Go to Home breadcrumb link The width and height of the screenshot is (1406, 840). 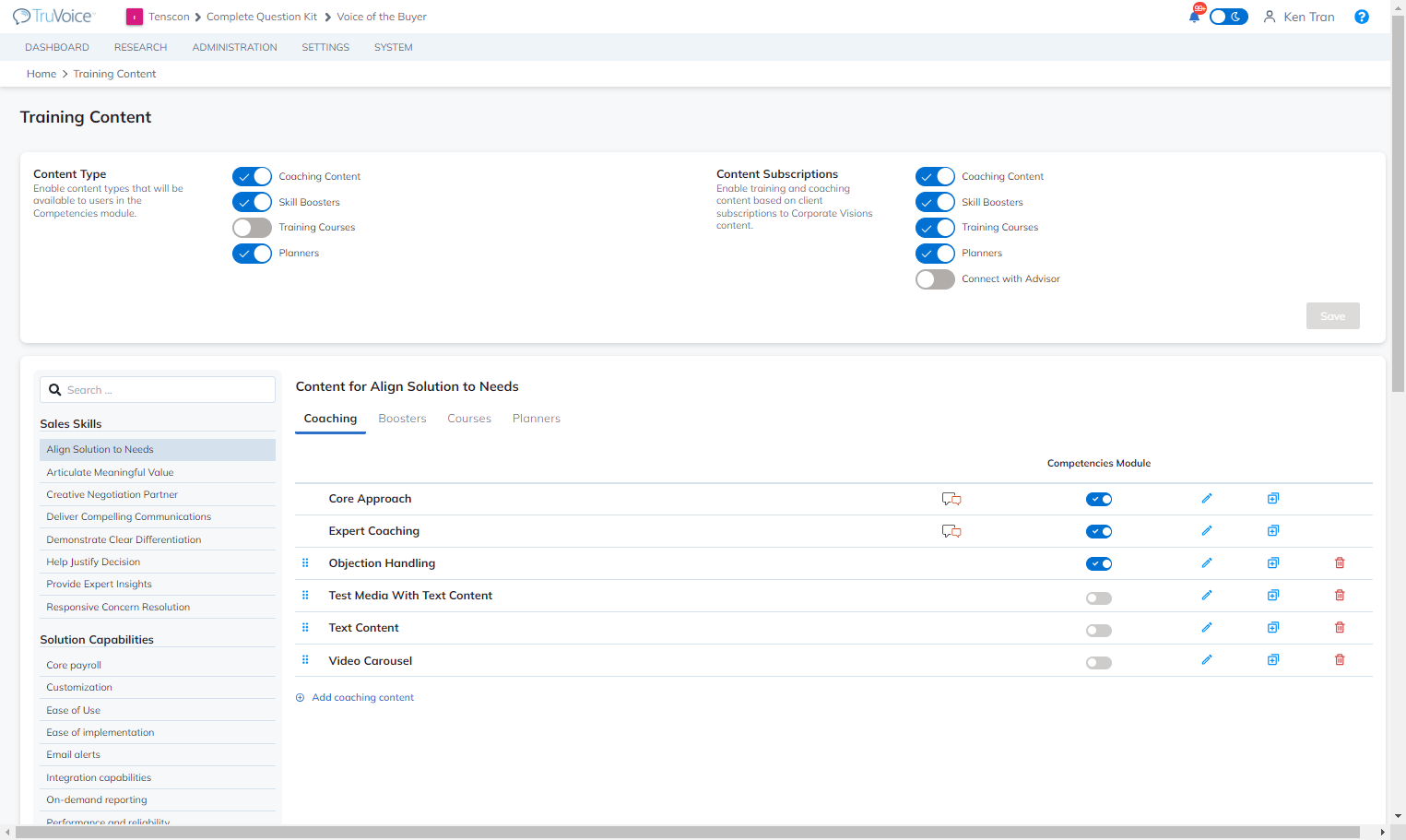(x=41, y=74)
